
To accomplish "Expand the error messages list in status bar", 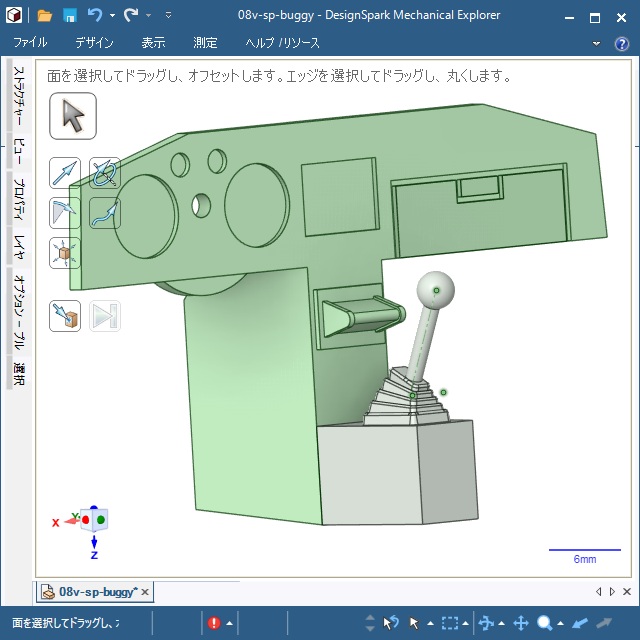I will 229,623.
